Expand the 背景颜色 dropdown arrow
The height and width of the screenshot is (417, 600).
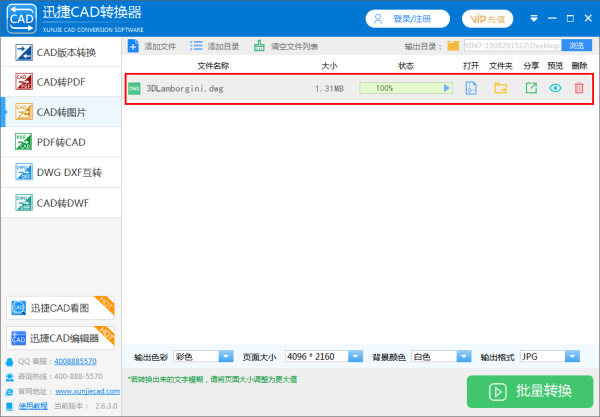coord(464,357)
